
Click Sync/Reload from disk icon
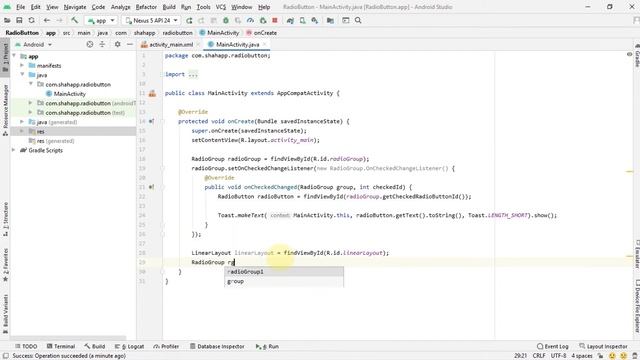point(31,20)
